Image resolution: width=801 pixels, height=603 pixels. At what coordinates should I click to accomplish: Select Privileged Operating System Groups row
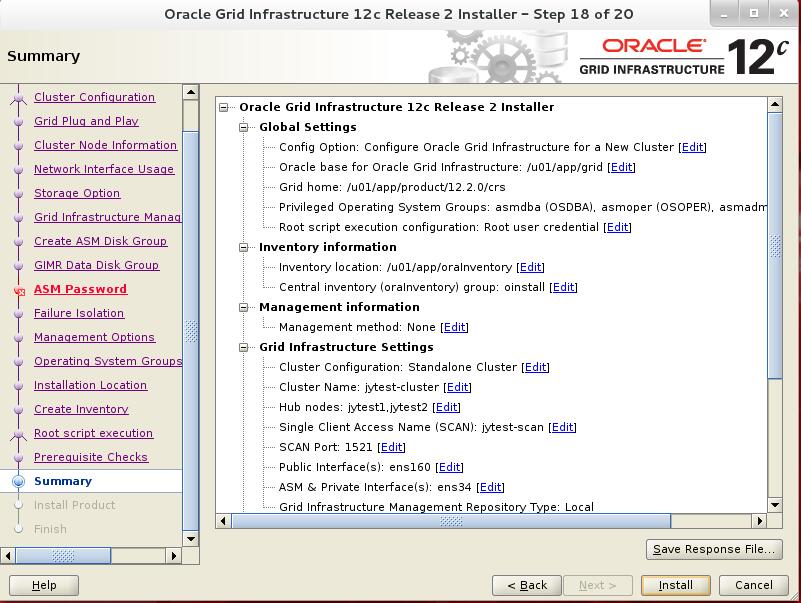[x=523, y=207]
